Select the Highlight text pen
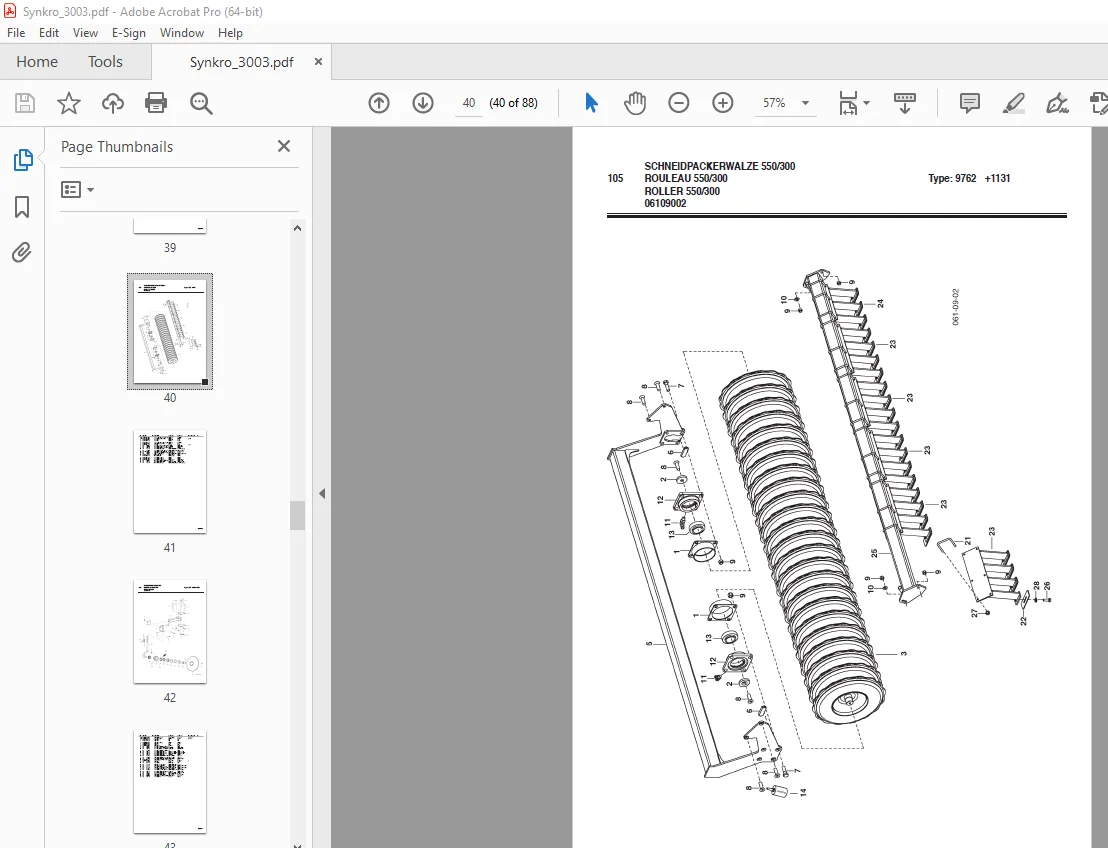The height and width of the screenshot is (848, 1108). (1013, 103)
